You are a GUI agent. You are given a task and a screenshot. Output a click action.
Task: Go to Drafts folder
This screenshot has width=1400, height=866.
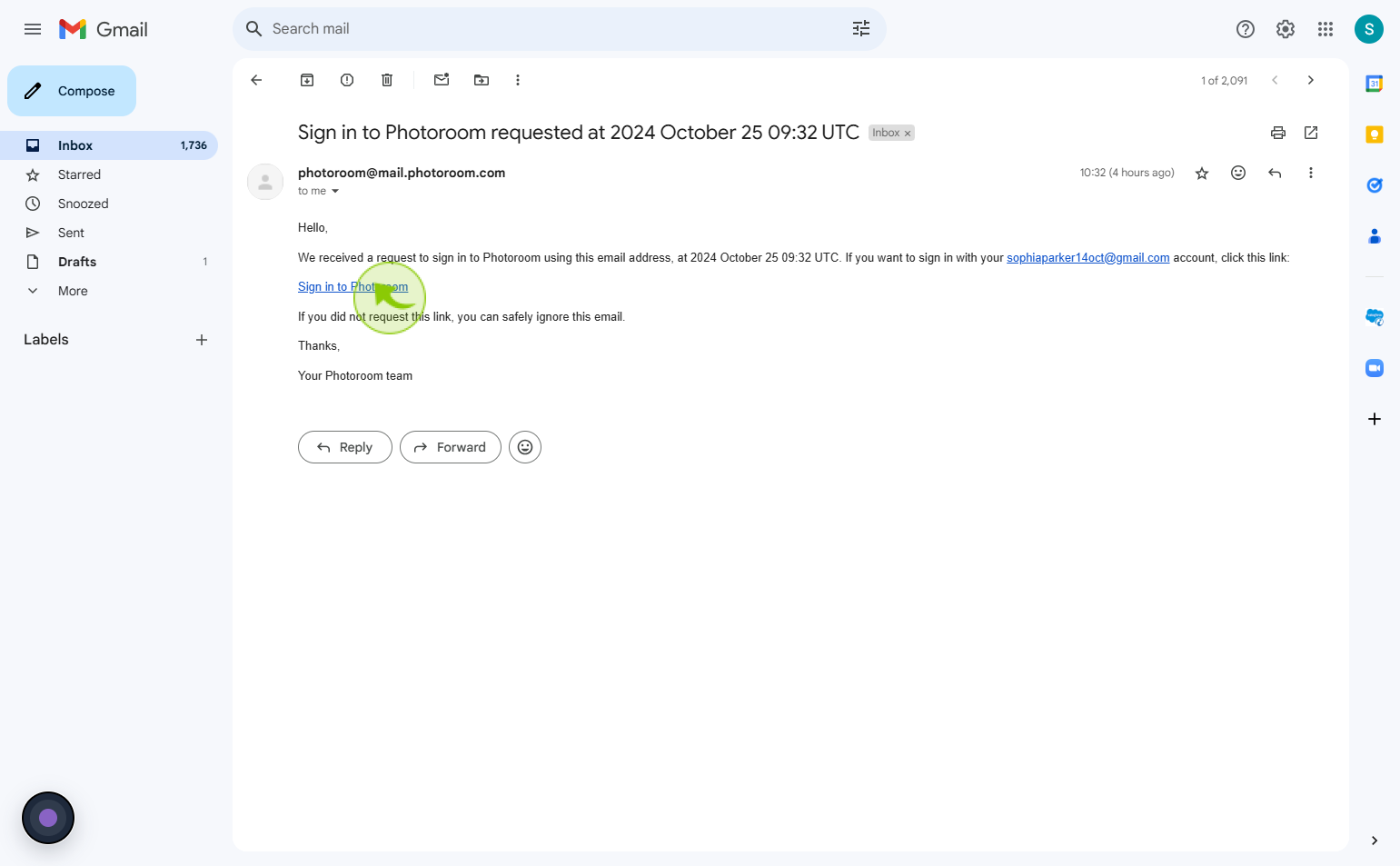(77, 262)
